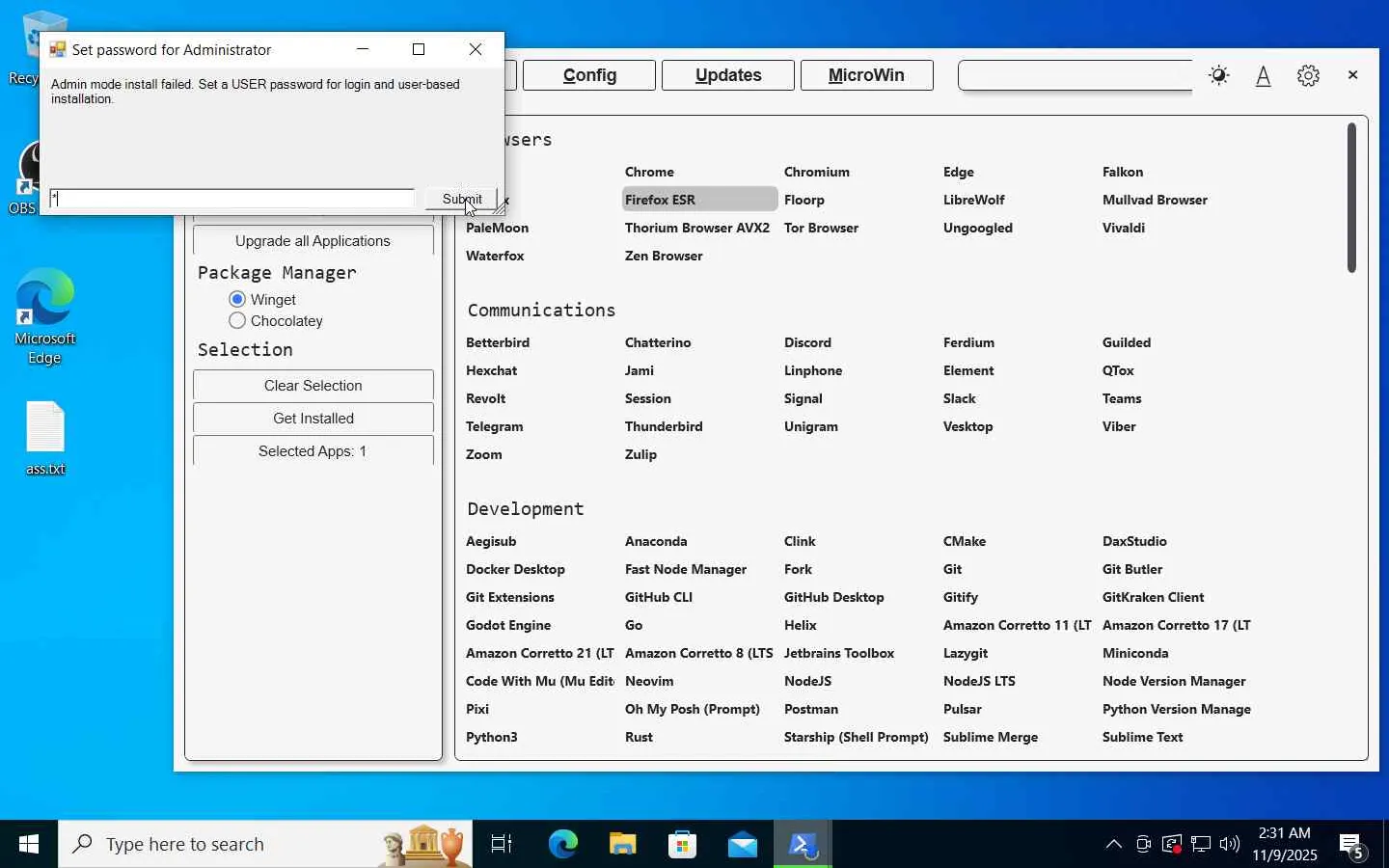Launch Edge from the taskbar

[x=563, y=844]
